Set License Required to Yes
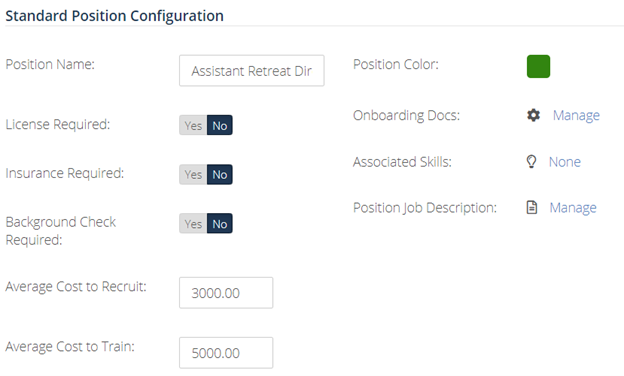624x376 pixels. coord(193,125)
